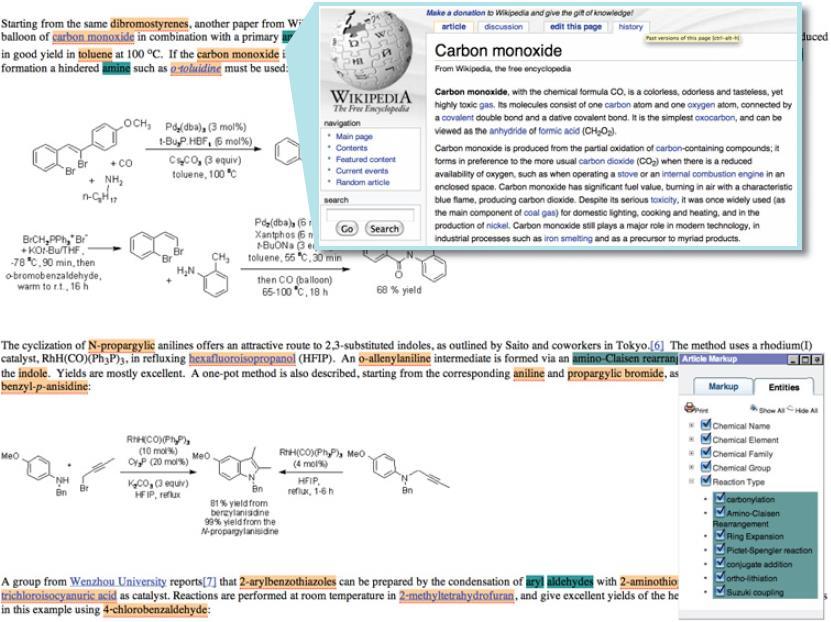The image size is (831, 622).
Task: Follow the coal gas link
Action: point(541,212)
